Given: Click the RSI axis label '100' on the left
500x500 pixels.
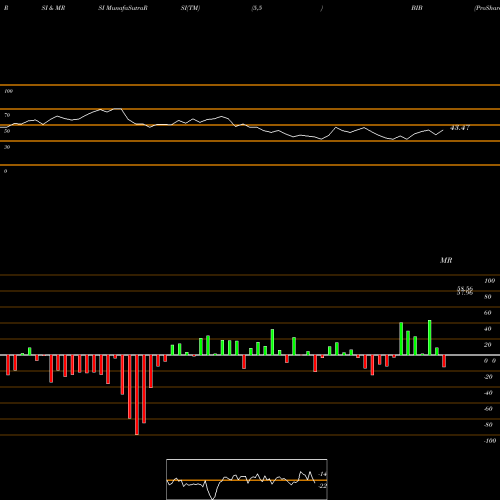Looking at the screenshot, I should 8,91.
